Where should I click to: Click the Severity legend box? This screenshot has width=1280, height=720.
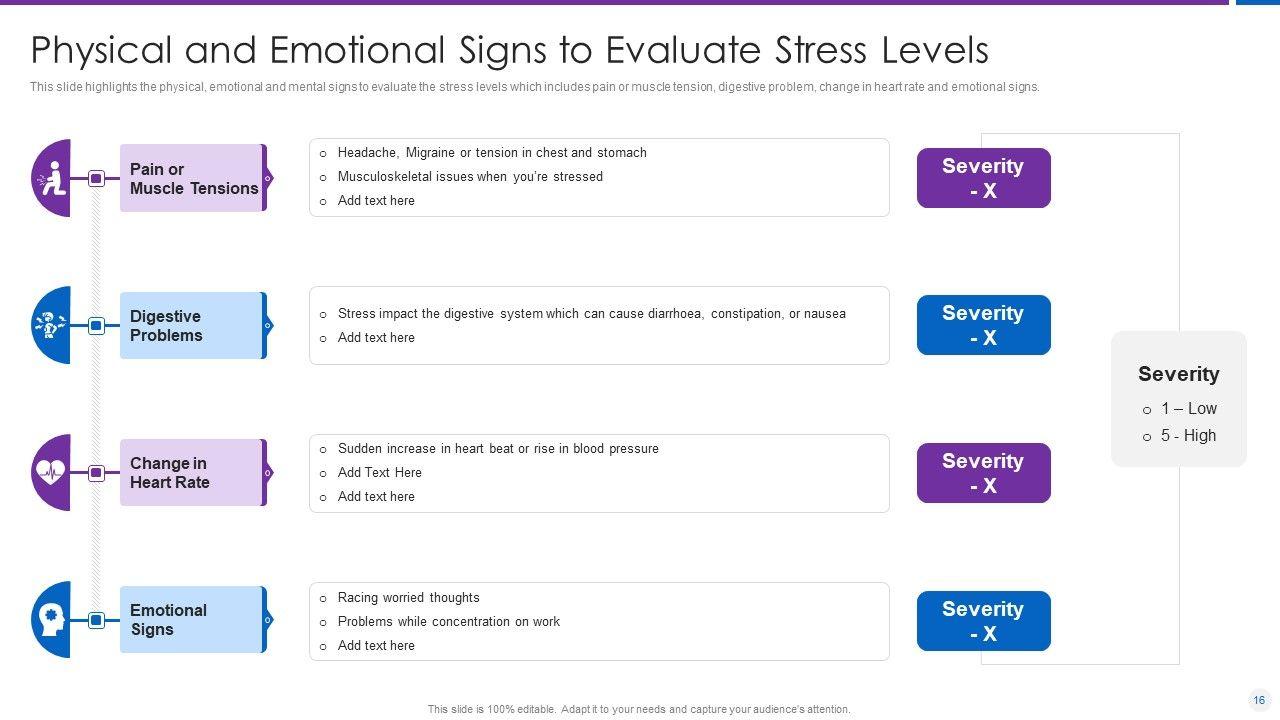tap(1178, 400)
